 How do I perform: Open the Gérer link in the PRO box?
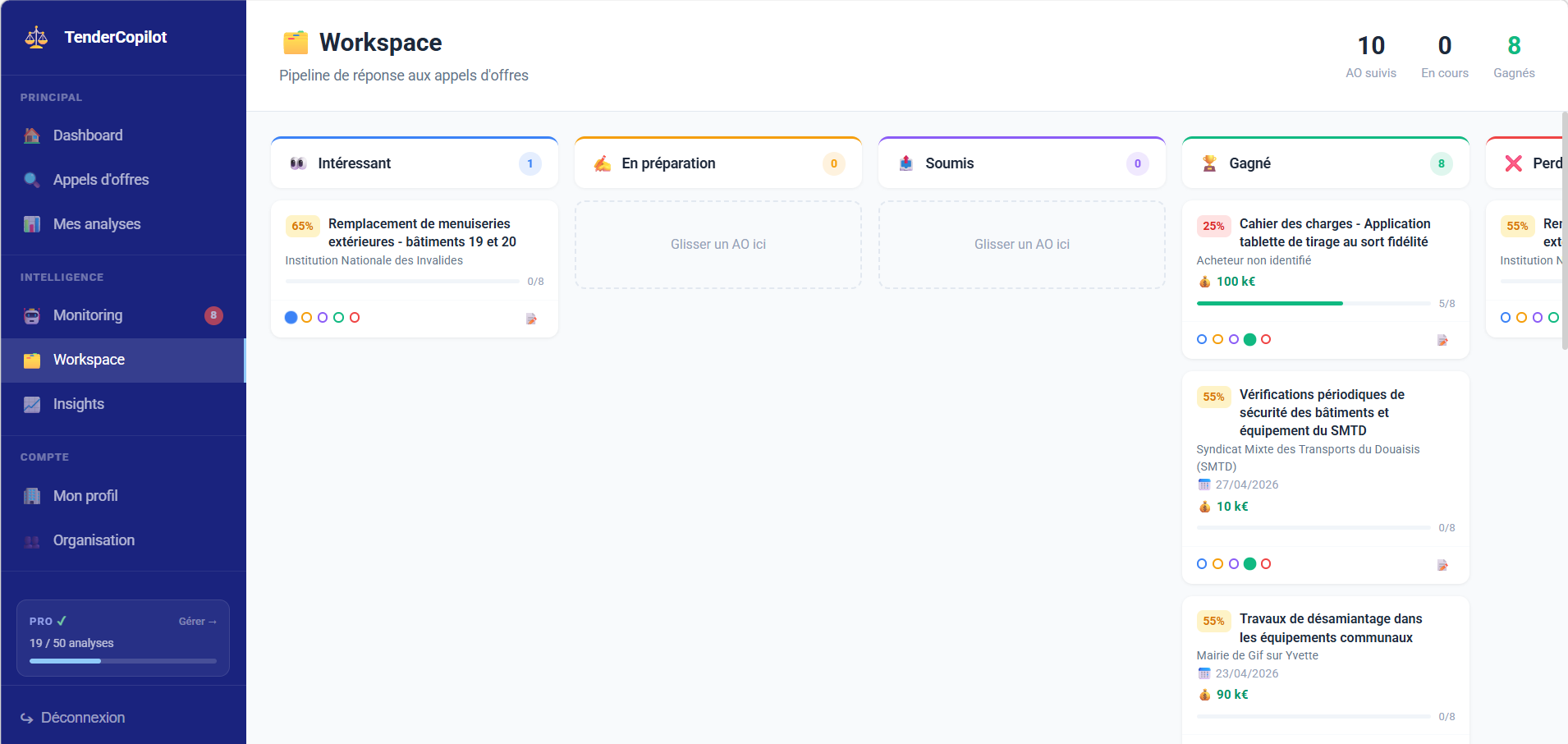197,621
